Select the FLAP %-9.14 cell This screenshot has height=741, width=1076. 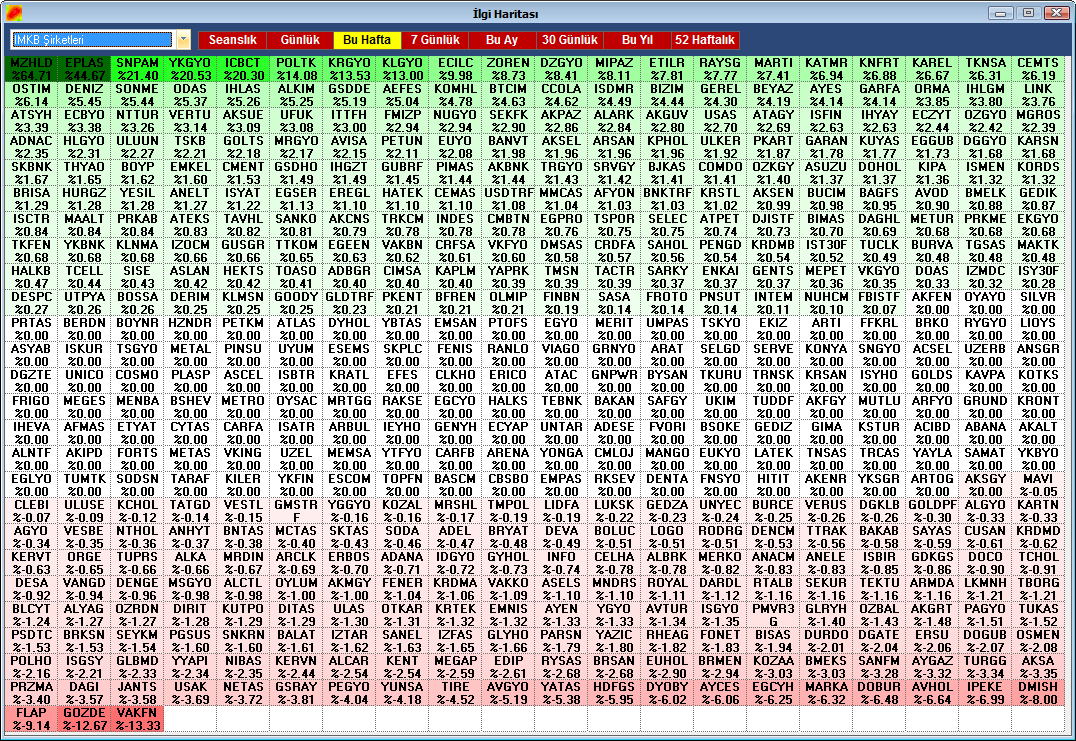coord(32,720)
